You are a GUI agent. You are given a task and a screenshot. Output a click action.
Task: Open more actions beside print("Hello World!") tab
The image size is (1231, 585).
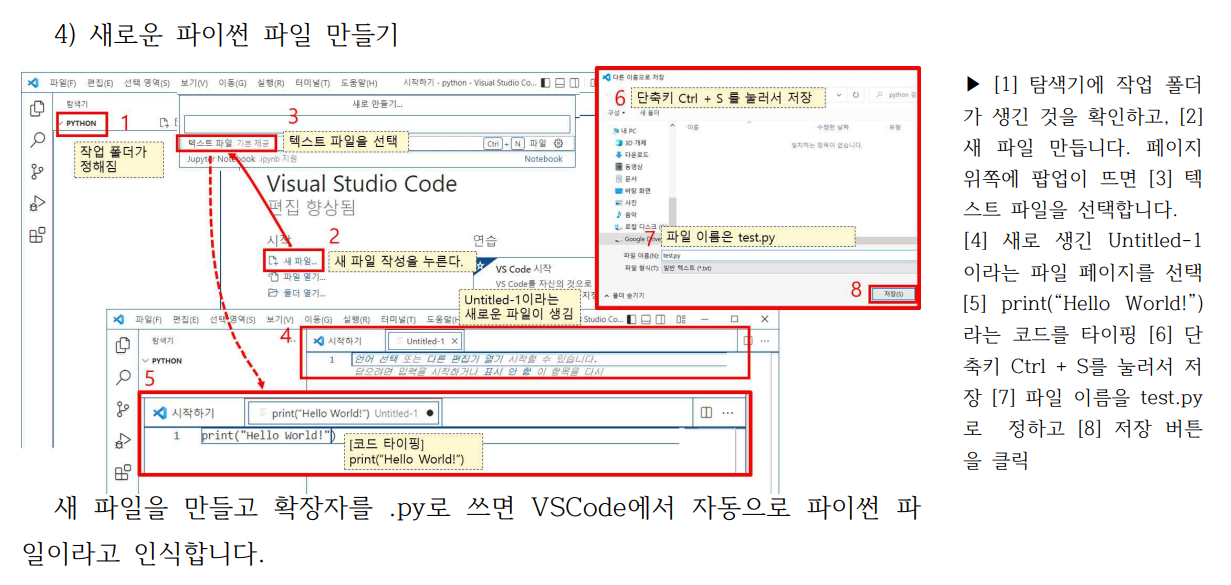[728, 412]
